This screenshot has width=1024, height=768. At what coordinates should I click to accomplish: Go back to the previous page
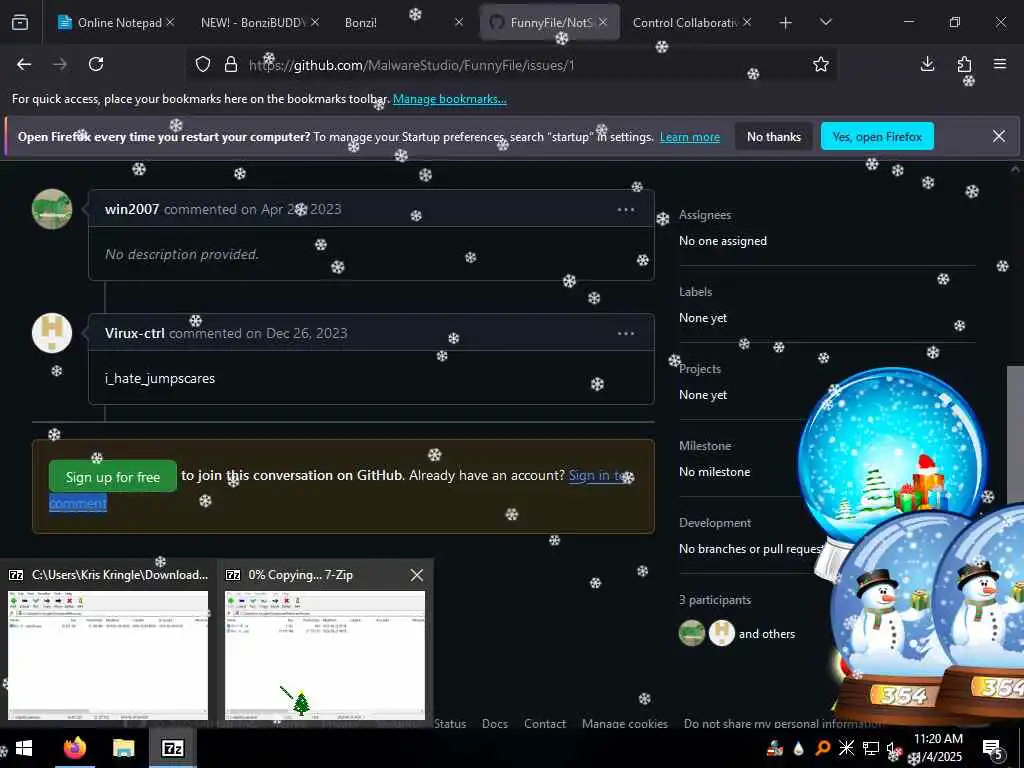coord(24,64)
